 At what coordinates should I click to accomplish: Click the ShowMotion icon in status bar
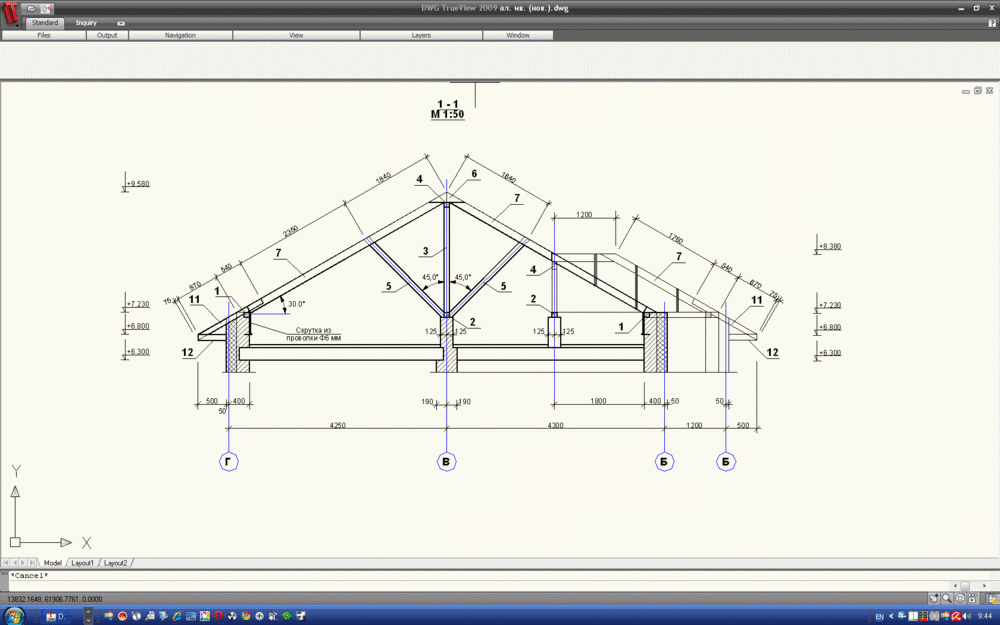pos(972,598)
